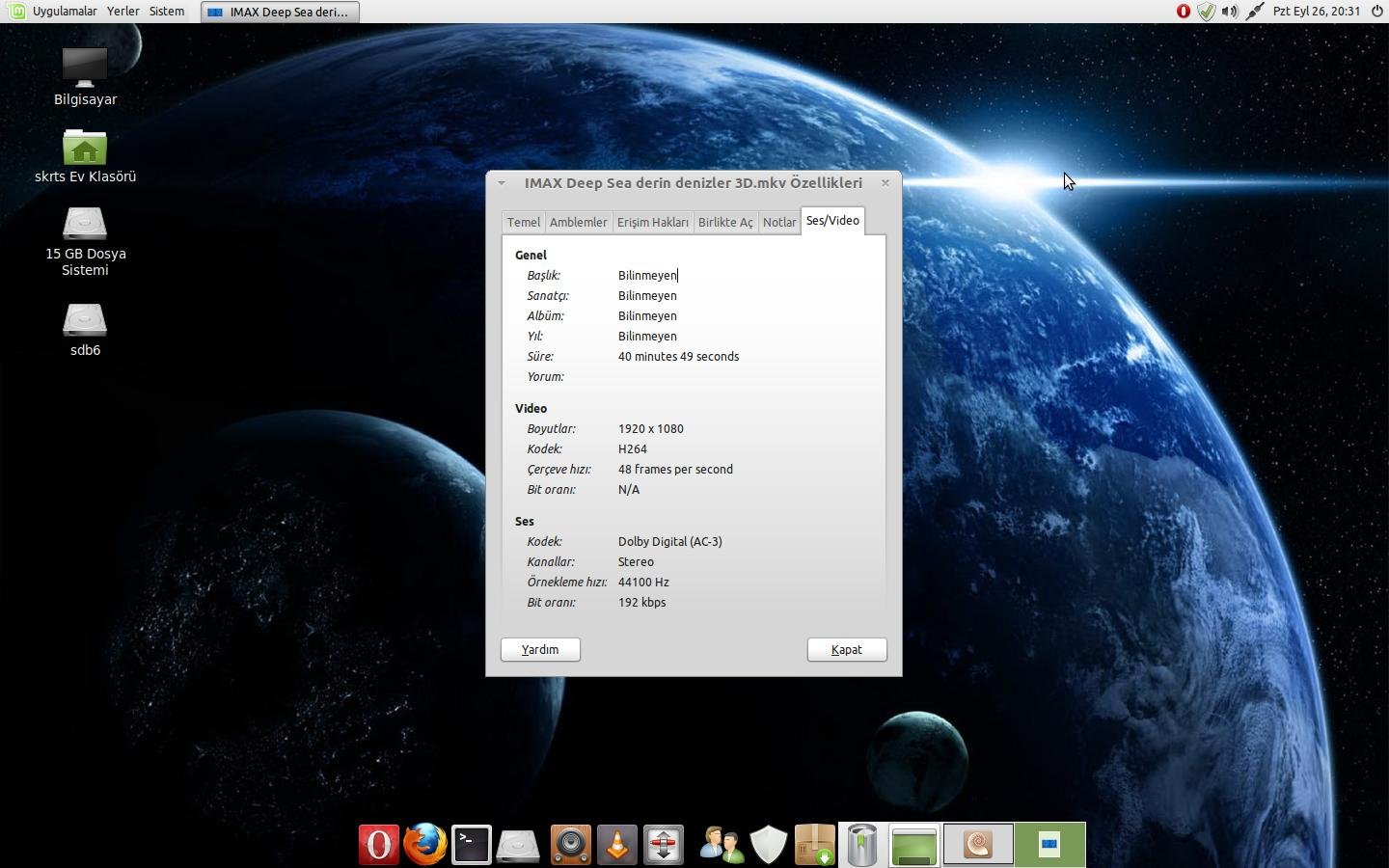Open the Yerler menu

pos(123,12)
